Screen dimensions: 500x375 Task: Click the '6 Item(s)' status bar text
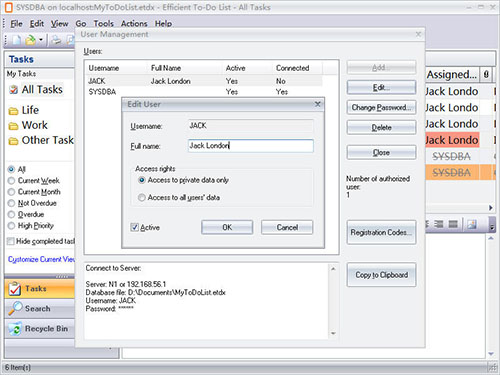pyautogui.click(x=18, y=367)
